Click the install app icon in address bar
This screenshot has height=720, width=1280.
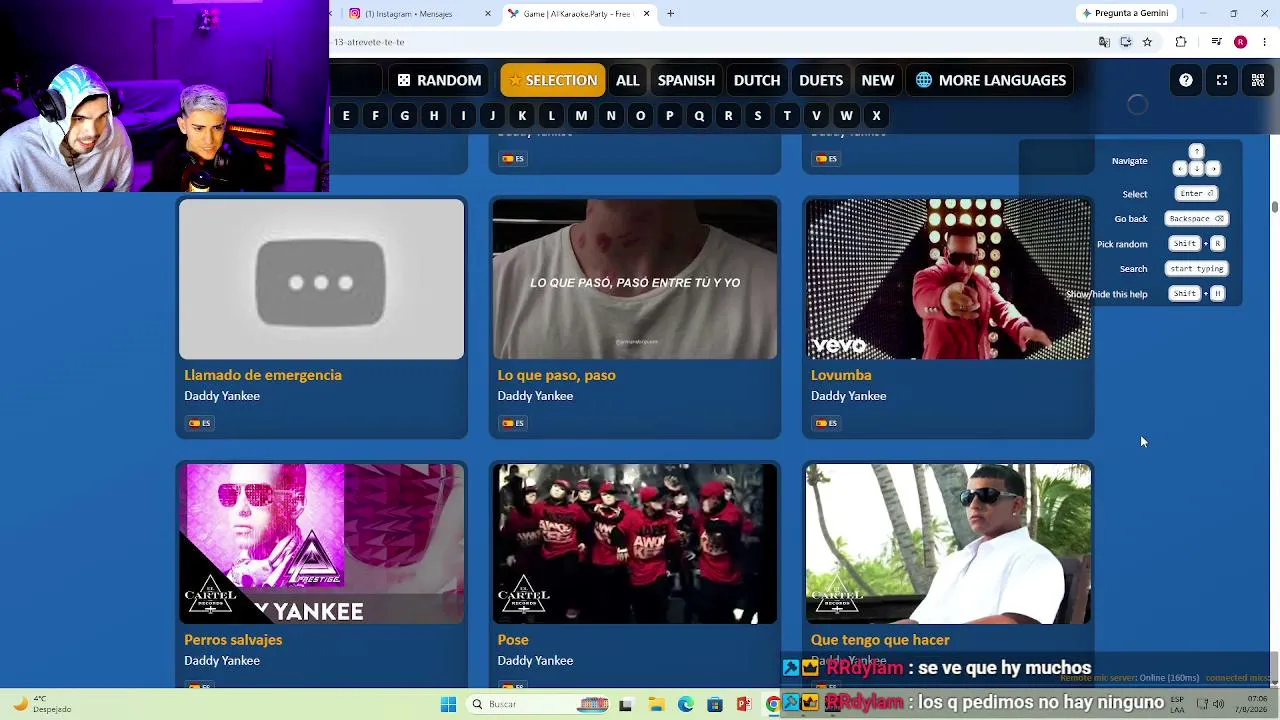(x=1126, y=42)
